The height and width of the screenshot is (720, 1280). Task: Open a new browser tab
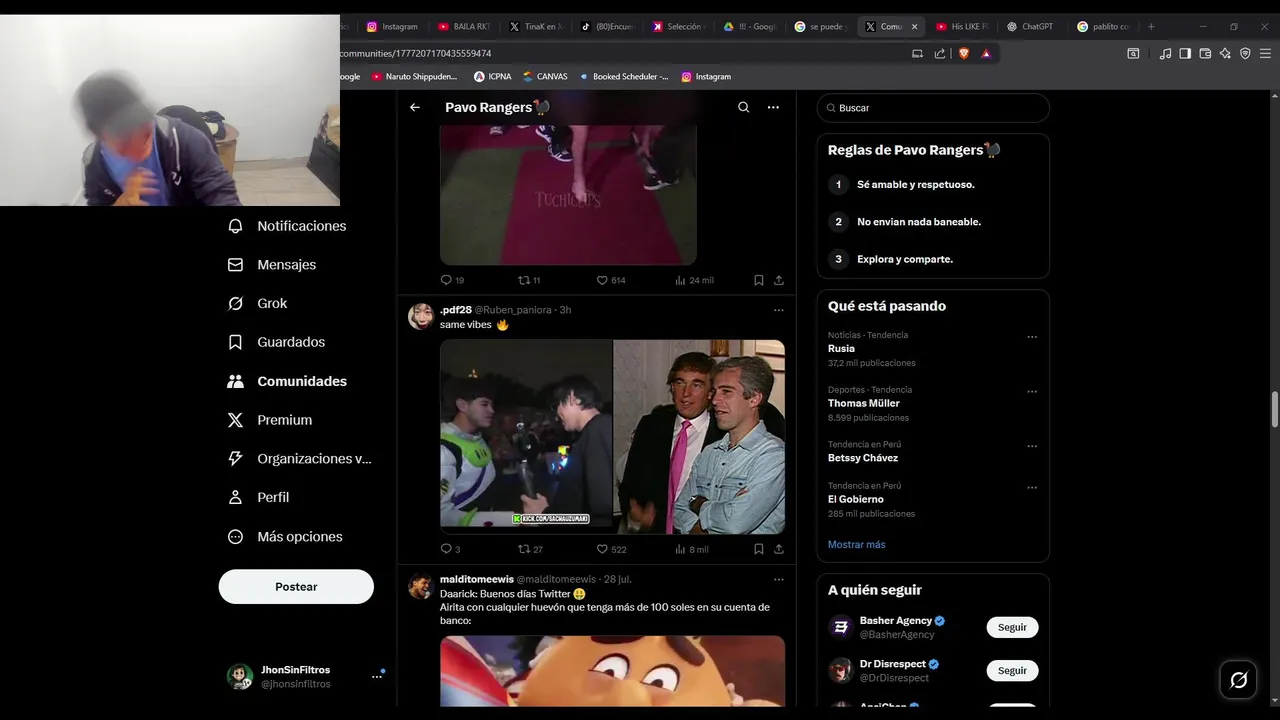pyautogui.click(x=1151, y=27)
